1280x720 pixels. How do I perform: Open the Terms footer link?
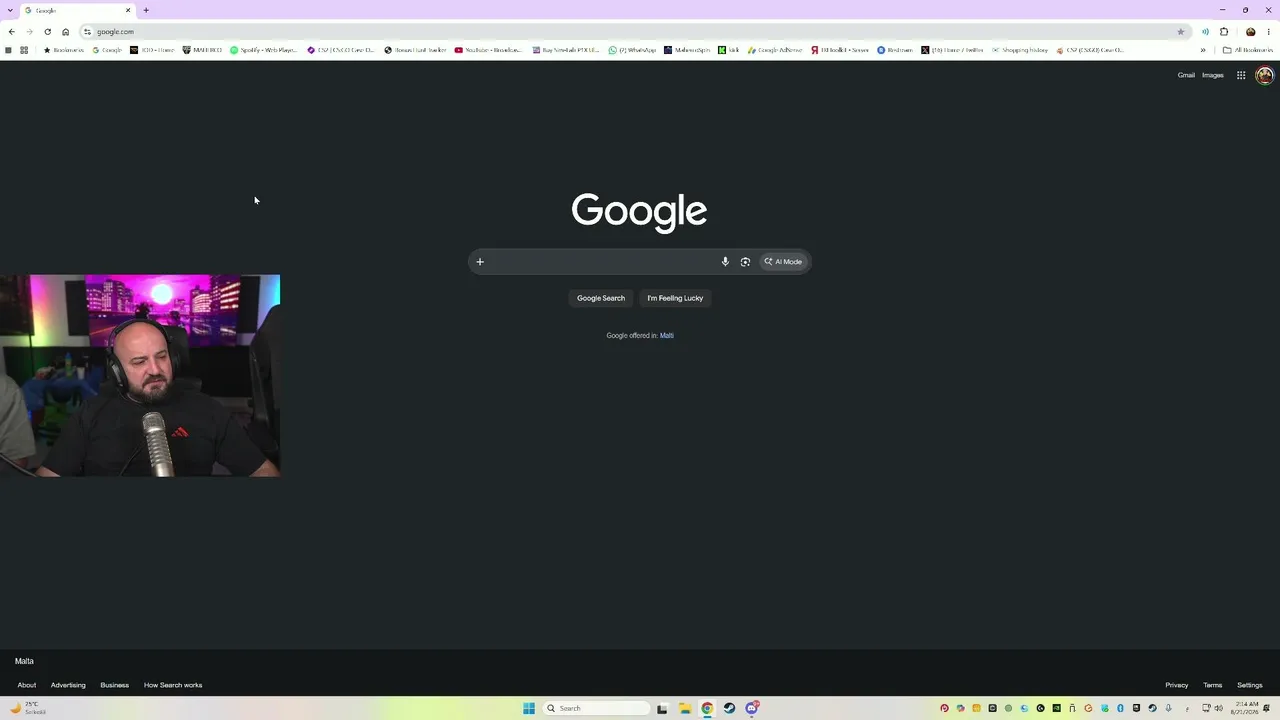tap(1213, 685)
